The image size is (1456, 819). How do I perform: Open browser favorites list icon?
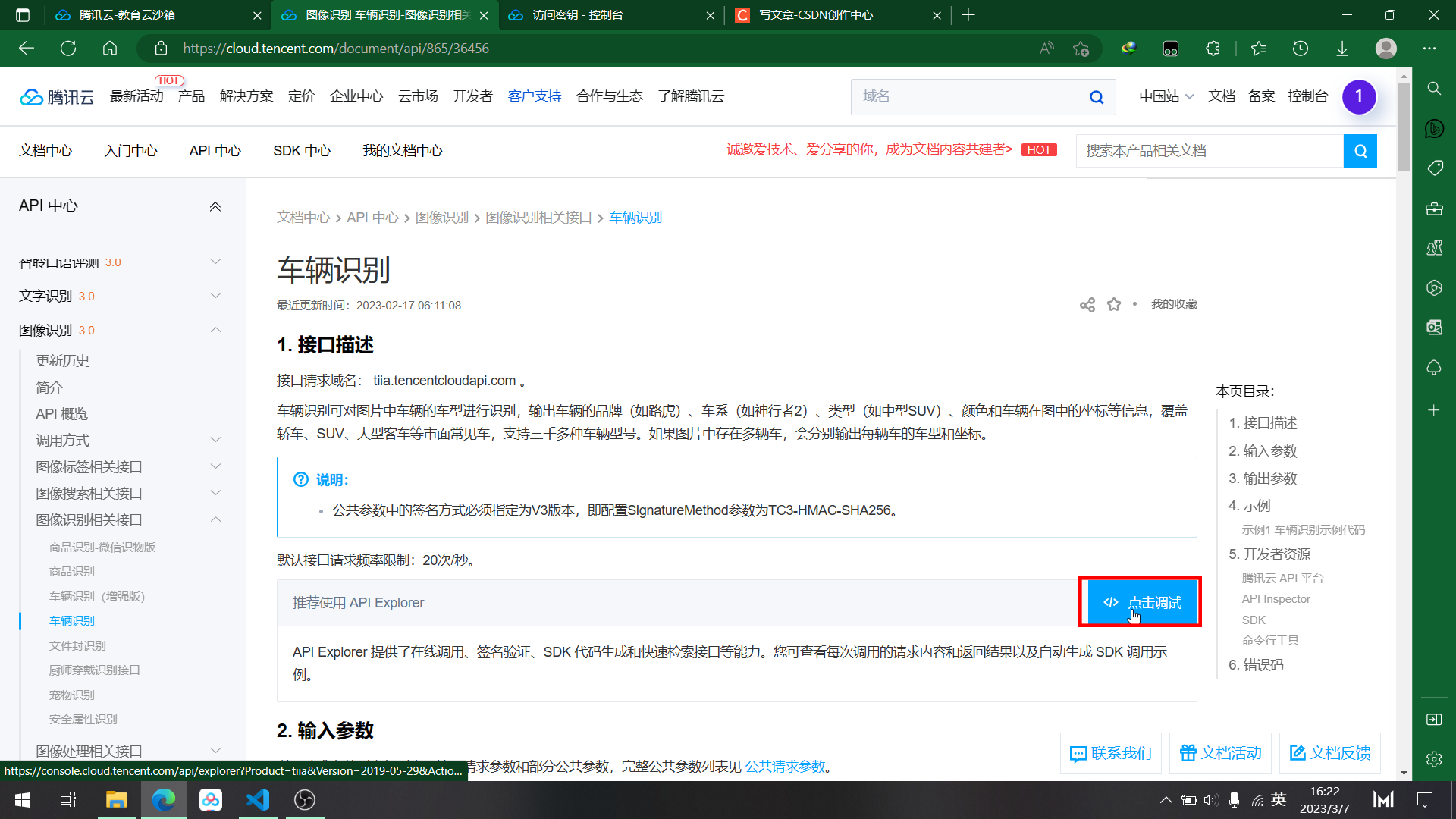click(x=1259, y=49)
